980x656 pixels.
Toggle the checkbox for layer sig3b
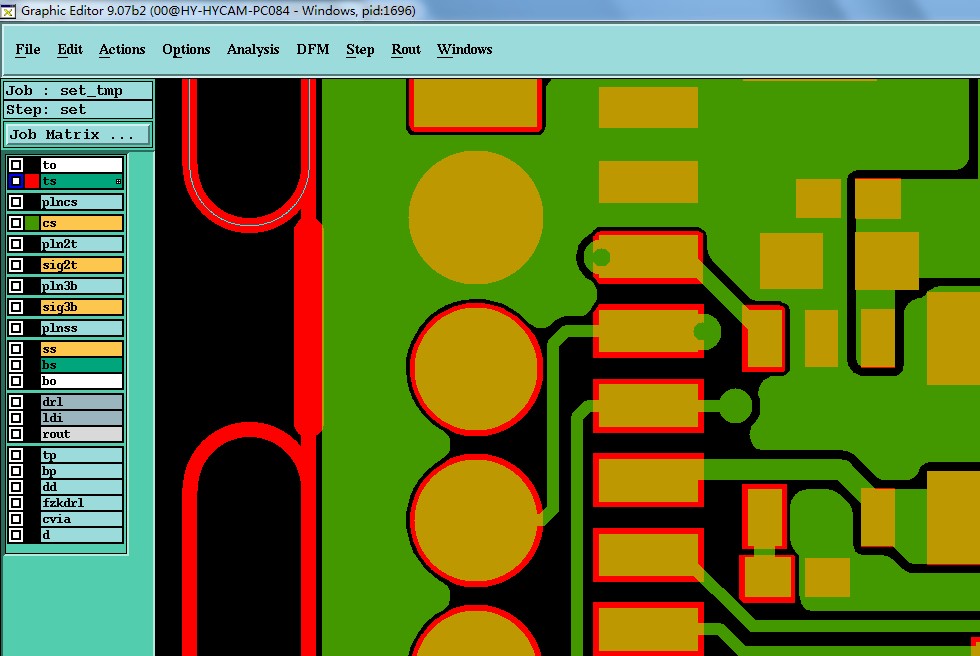(x=16, y=307)
